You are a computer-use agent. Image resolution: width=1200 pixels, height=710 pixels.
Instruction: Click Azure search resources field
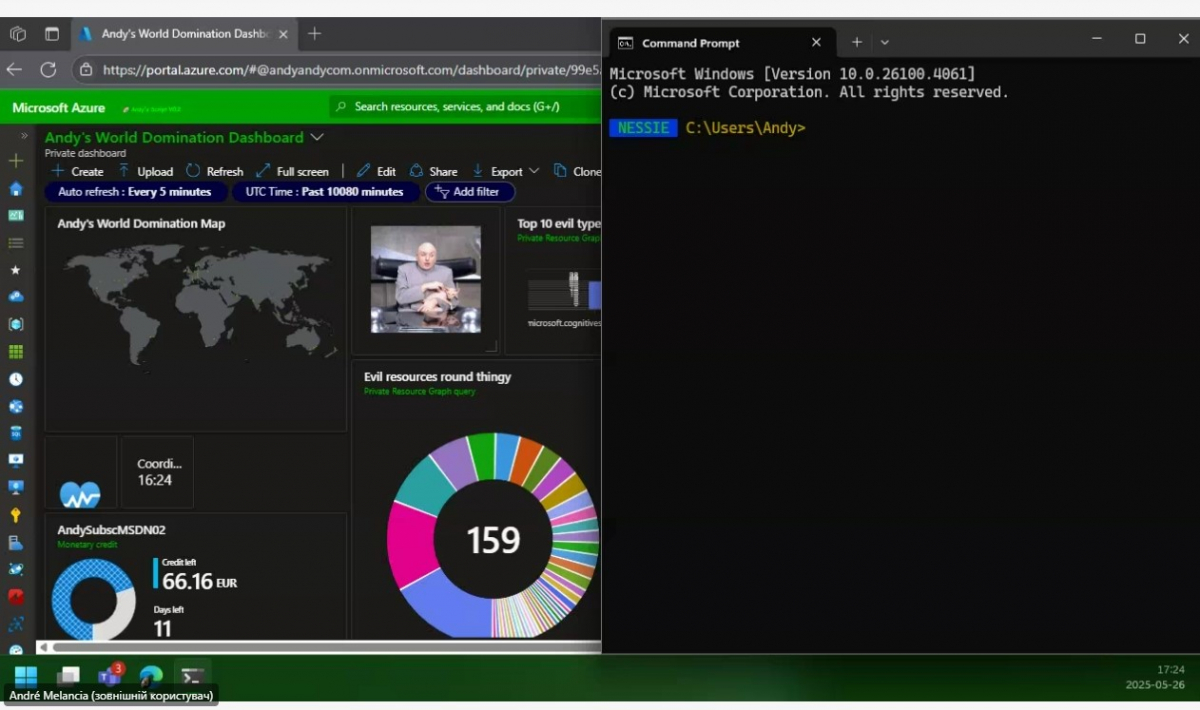(x=465, y=107)
